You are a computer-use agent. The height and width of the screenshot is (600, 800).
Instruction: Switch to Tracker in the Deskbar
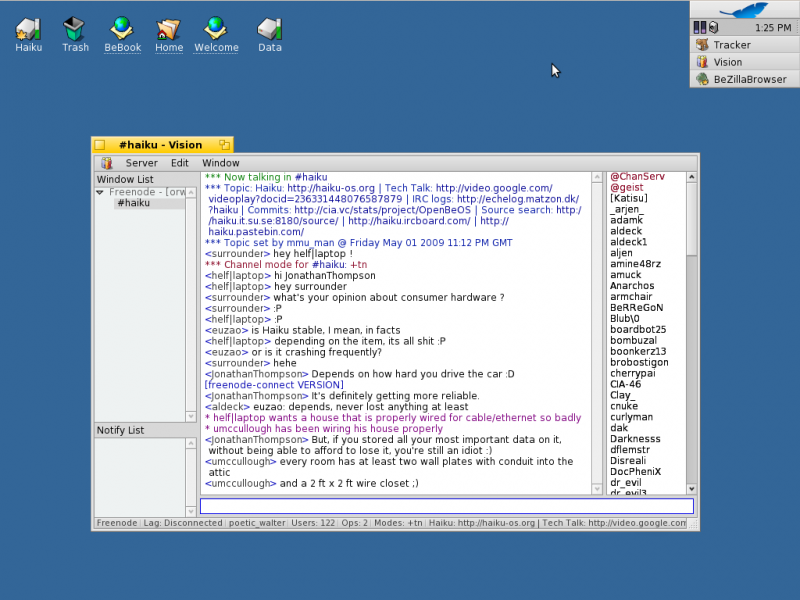[x=745, y=45]
